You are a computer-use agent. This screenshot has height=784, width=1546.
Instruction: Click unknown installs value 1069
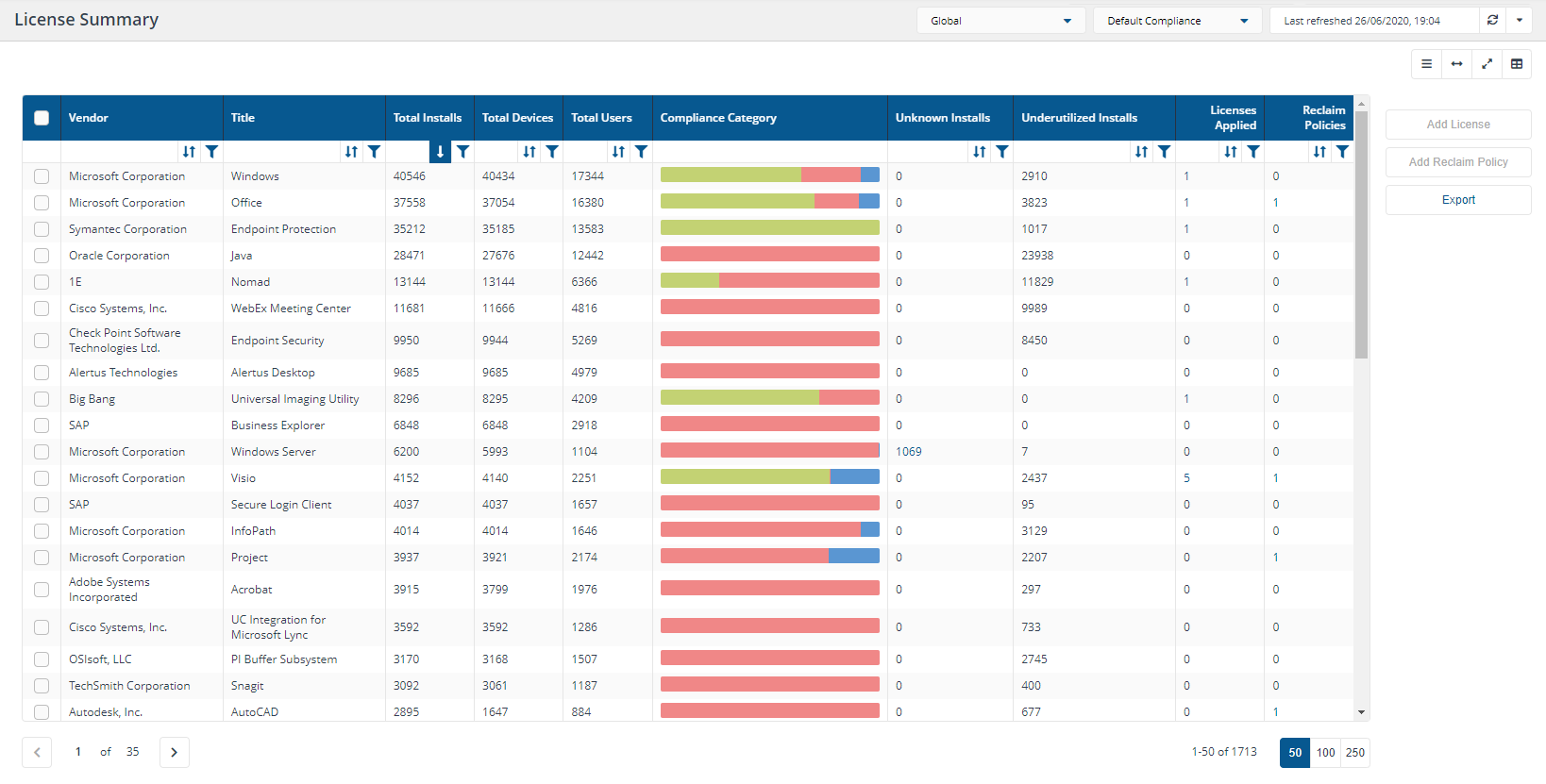(909, 452)
